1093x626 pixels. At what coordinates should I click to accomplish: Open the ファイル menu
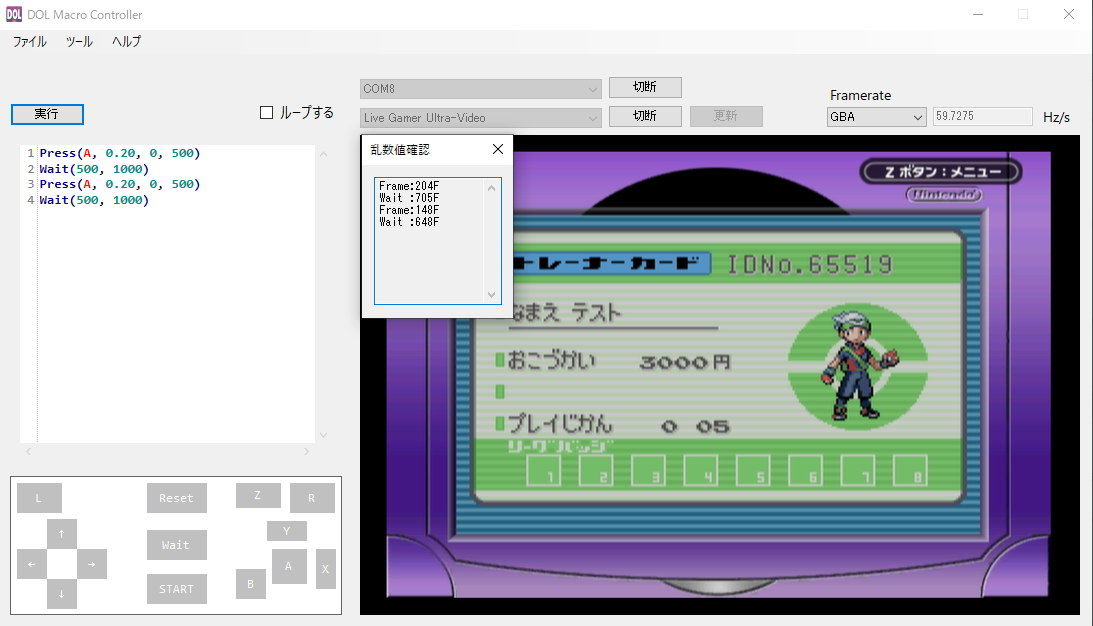click(29, 42)
